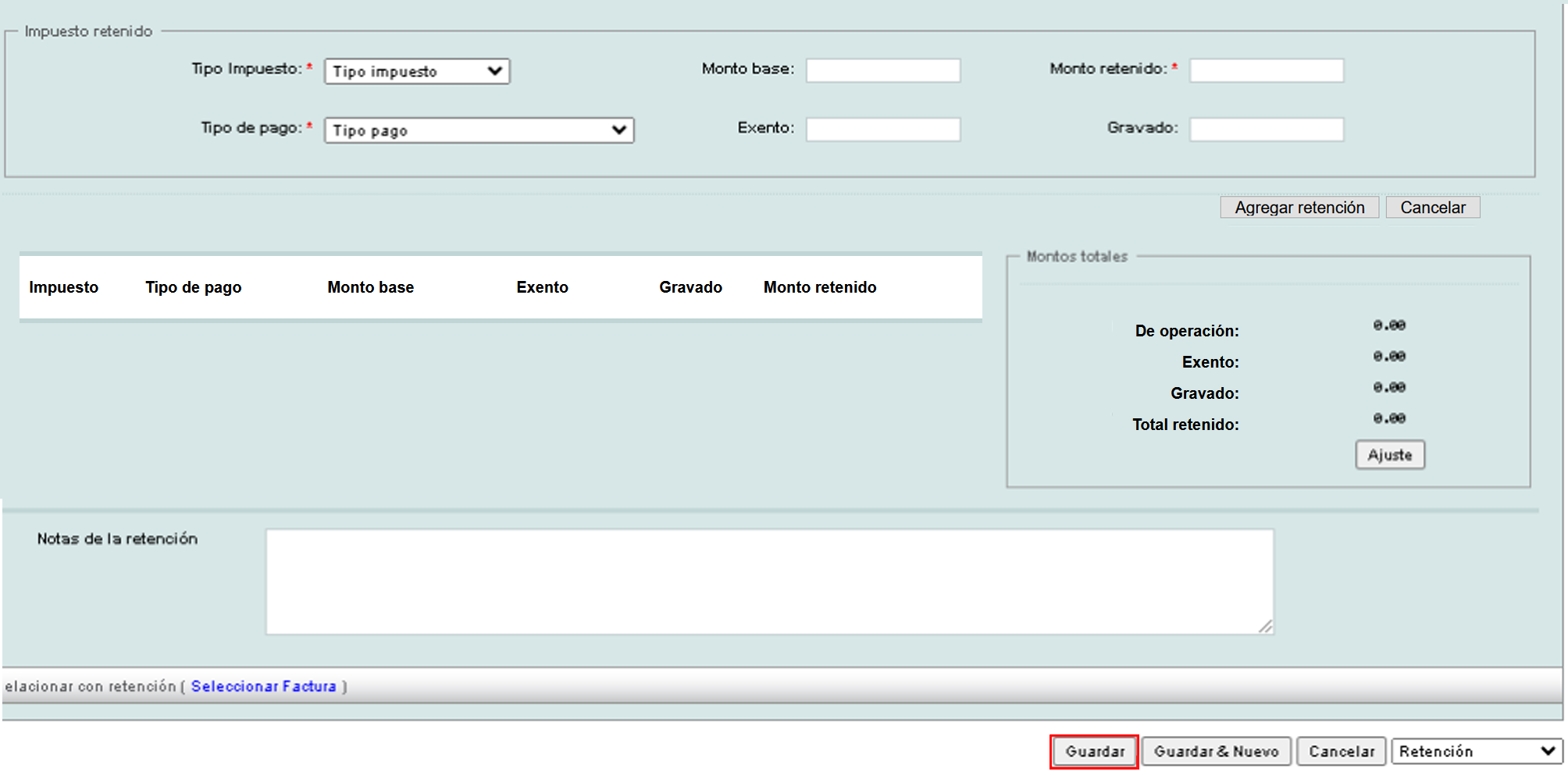Click the Tipo de pago column header
This screenshot has width=1568, height=775.
(x=193, y=287)
